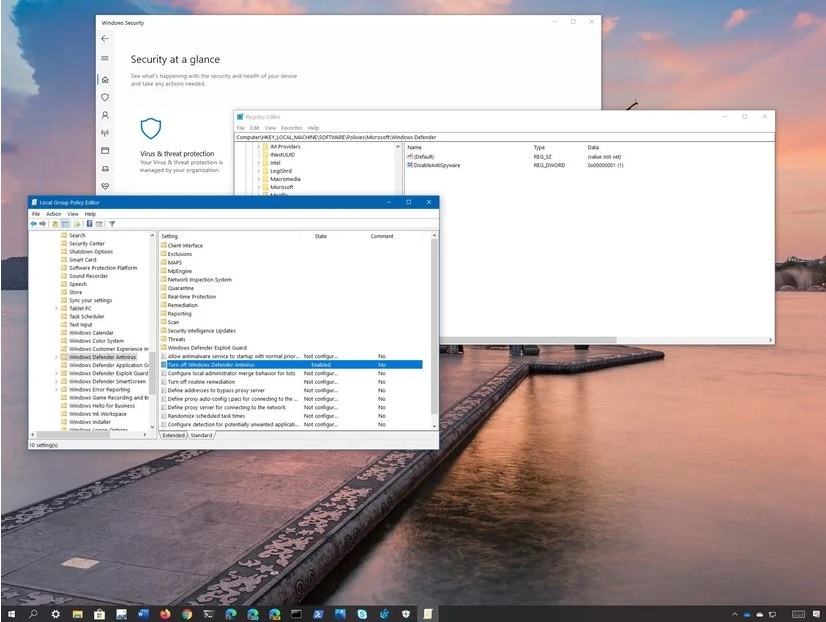Open Account protection icon in Windows Security
The image size is (826, 622).
click(x=105, y=115)
